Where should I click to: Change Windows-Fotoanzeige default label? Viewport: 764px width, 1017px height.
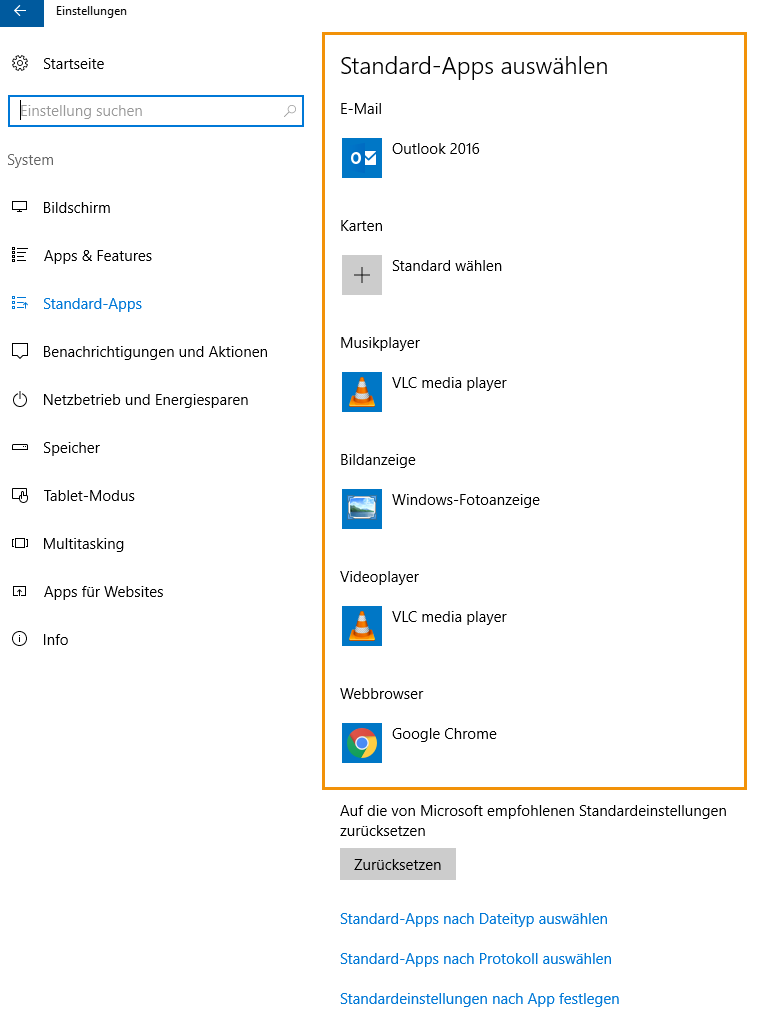pos(466,500)
